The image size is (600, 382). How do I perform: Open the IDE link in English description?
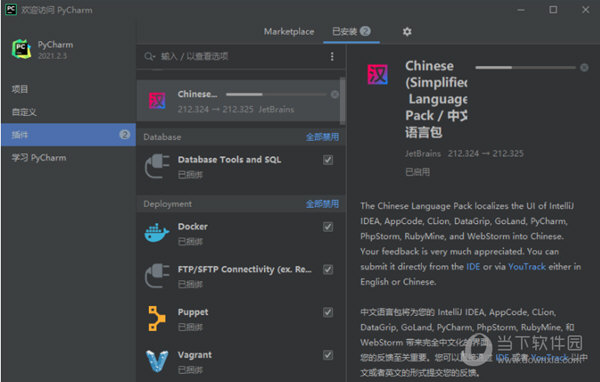point(473,266)
